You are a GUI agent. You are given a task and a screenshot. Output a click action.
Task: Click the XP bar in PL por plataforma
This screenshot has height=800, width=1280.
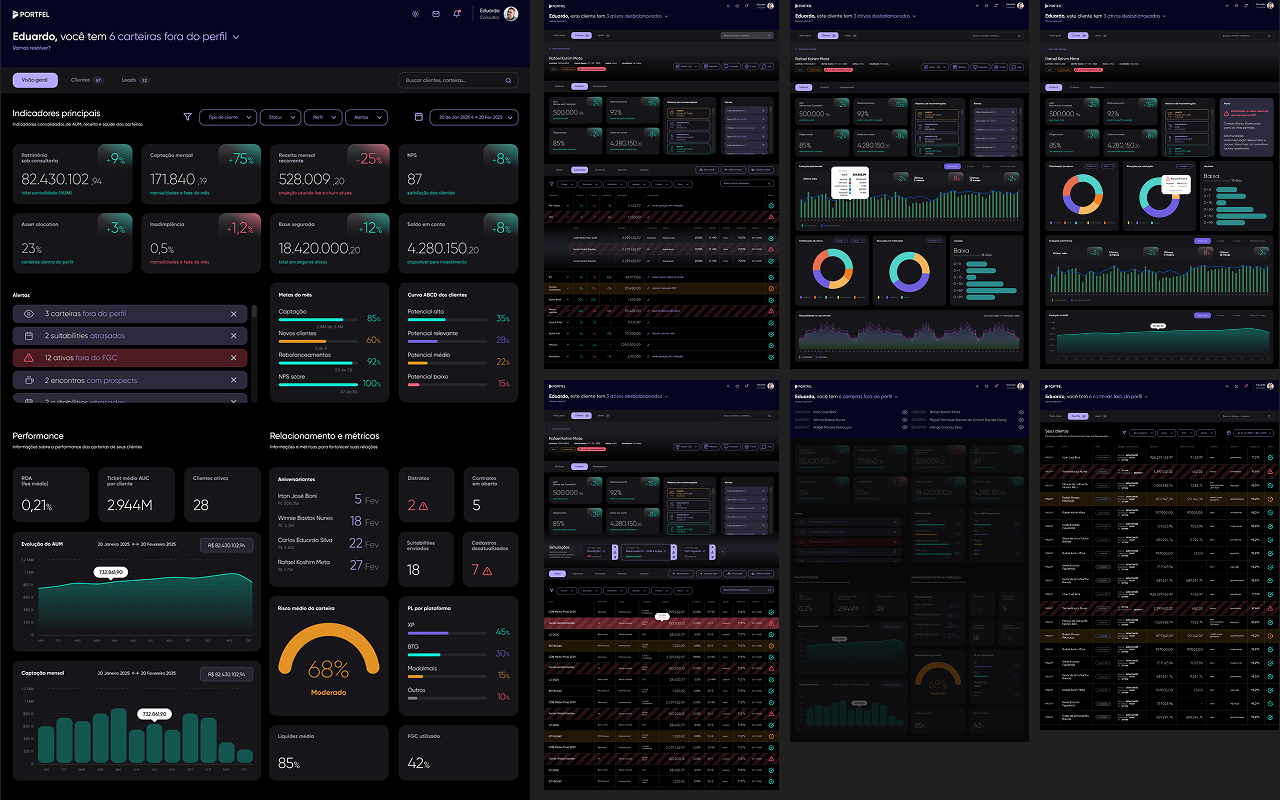445,633
